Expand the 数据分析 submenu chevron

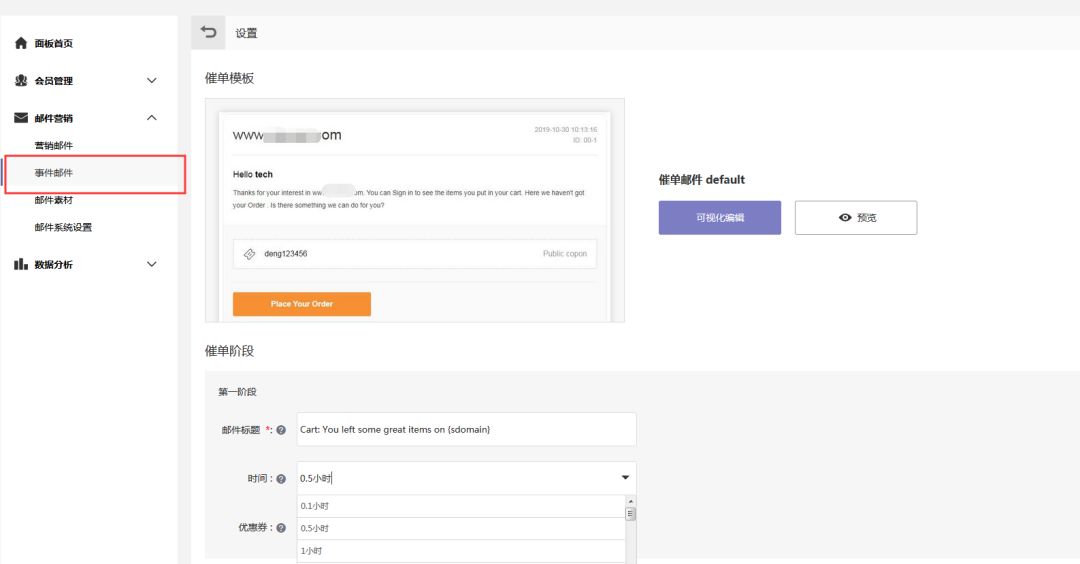(x=152, y=264)
